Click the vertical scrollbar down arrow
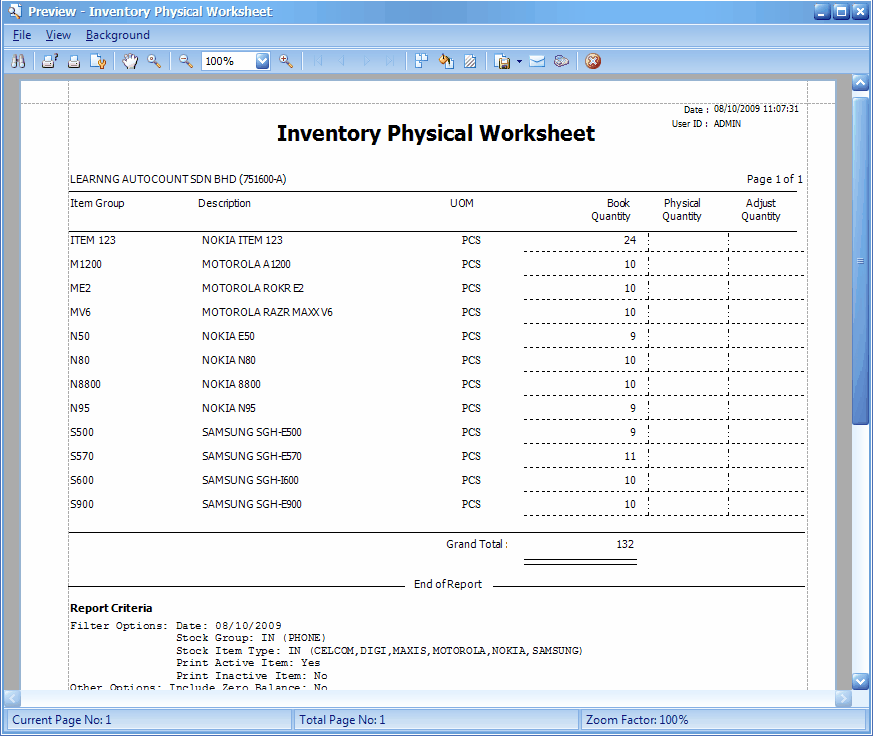This screenshot has width=873, height=736. (860, 681)
